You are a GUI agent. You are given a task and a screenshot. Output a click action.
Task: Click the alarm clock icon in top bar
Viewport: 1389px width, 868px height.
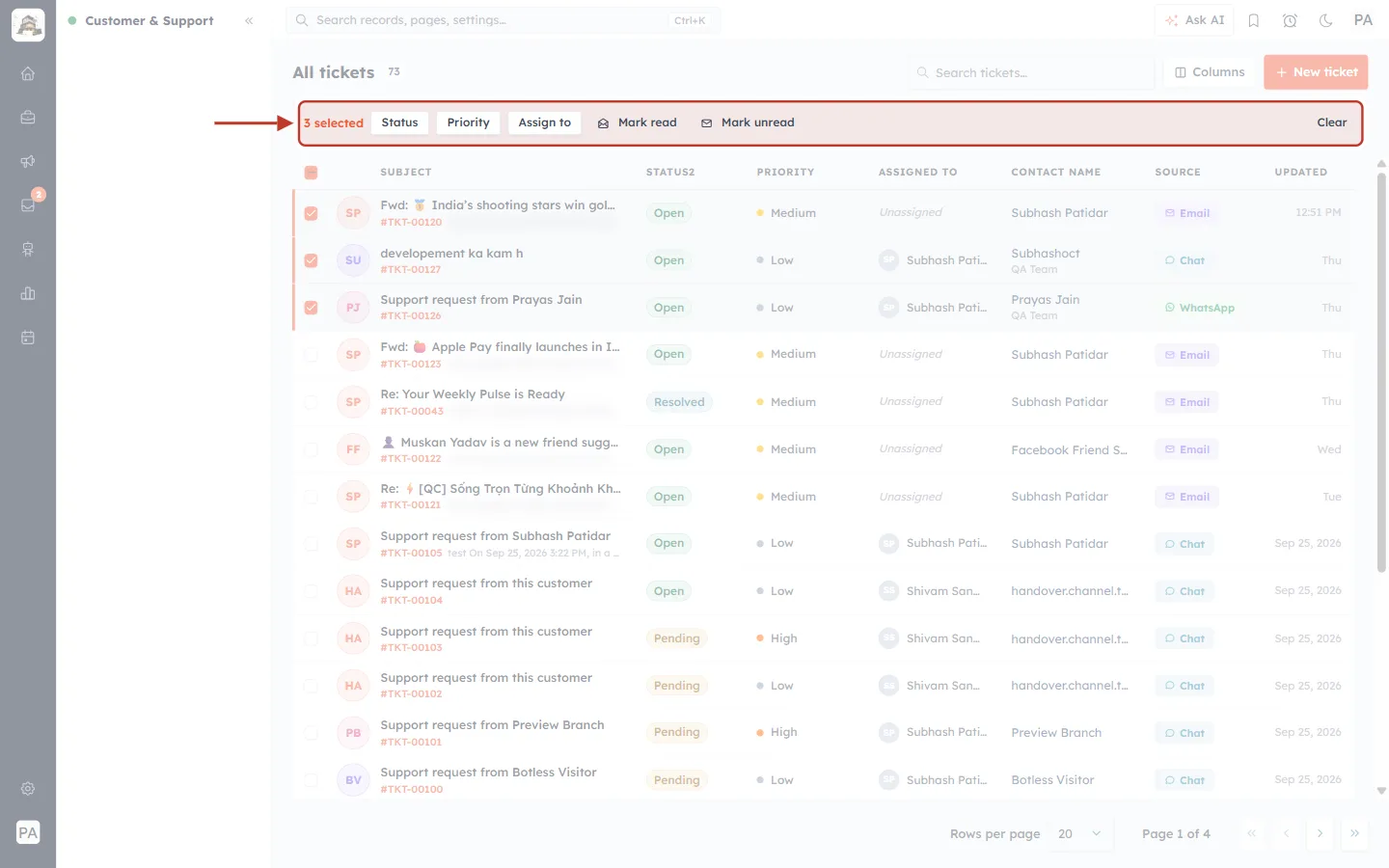pos(1290,20)
